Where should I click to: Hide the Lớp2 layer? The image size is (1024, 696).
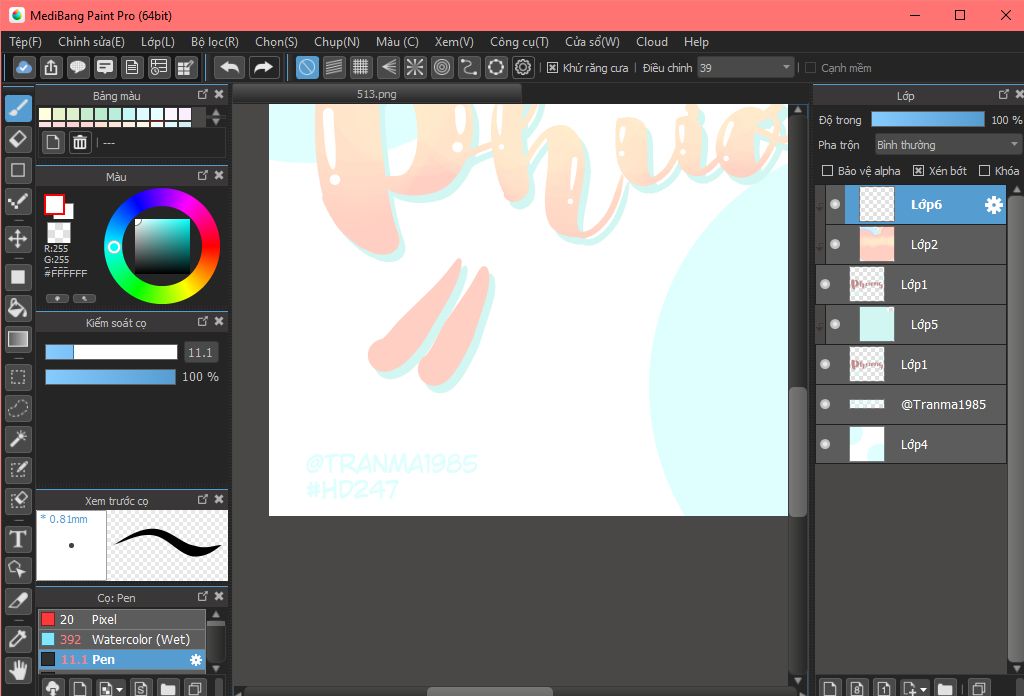point(835,244)
